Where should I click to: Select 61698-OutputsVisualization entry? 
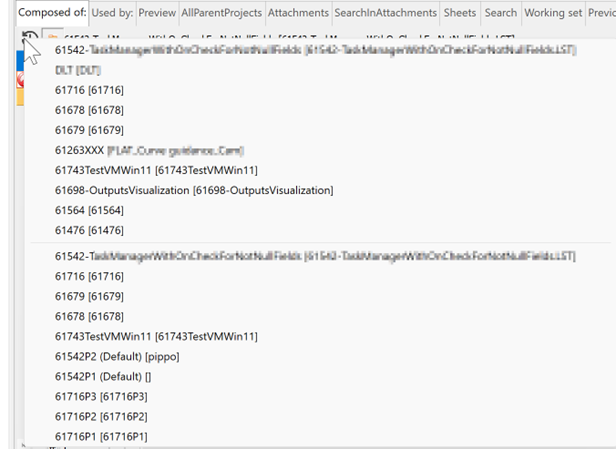194,191
